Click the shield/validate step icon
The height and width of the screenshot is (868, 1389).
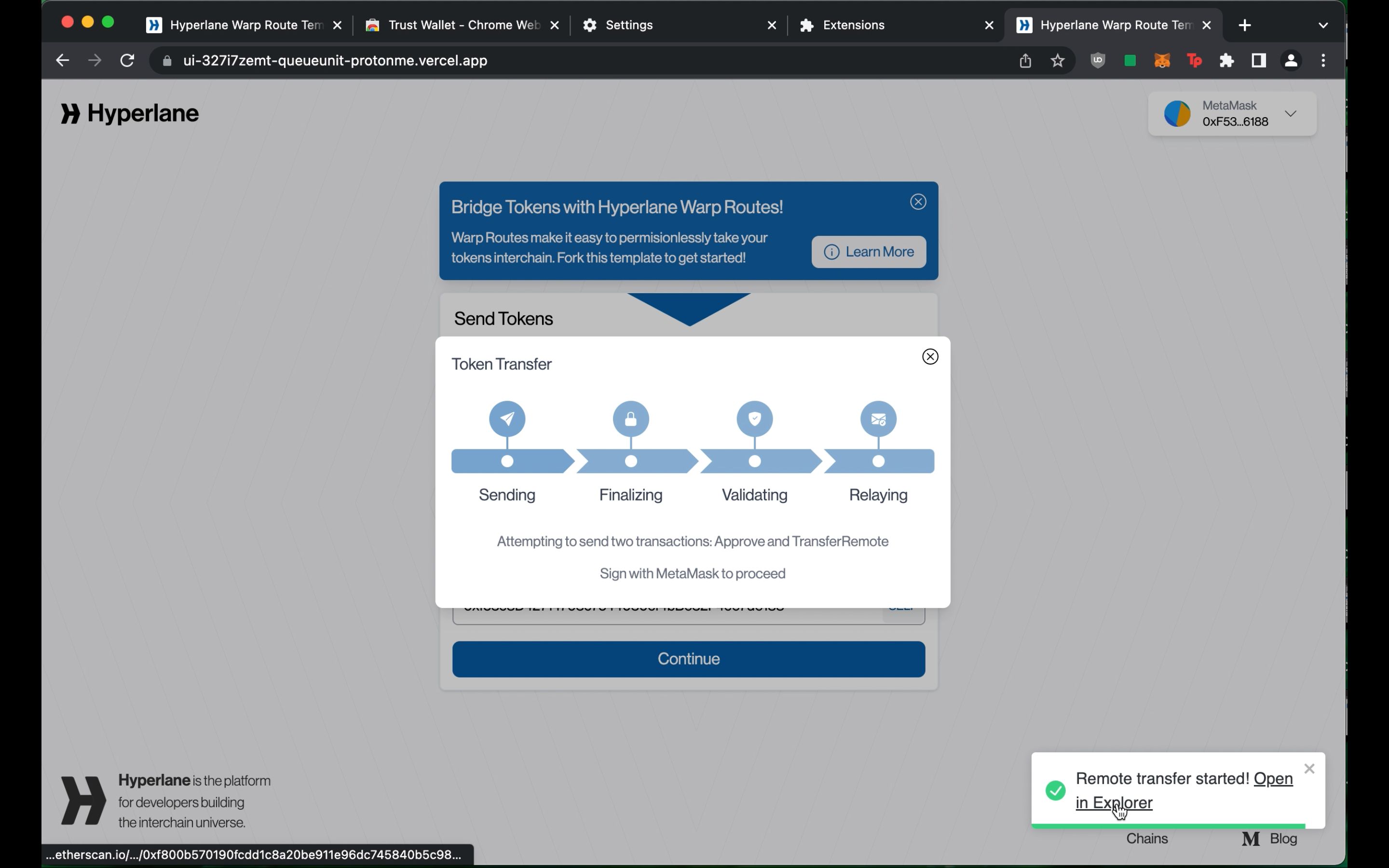(754, 418)
